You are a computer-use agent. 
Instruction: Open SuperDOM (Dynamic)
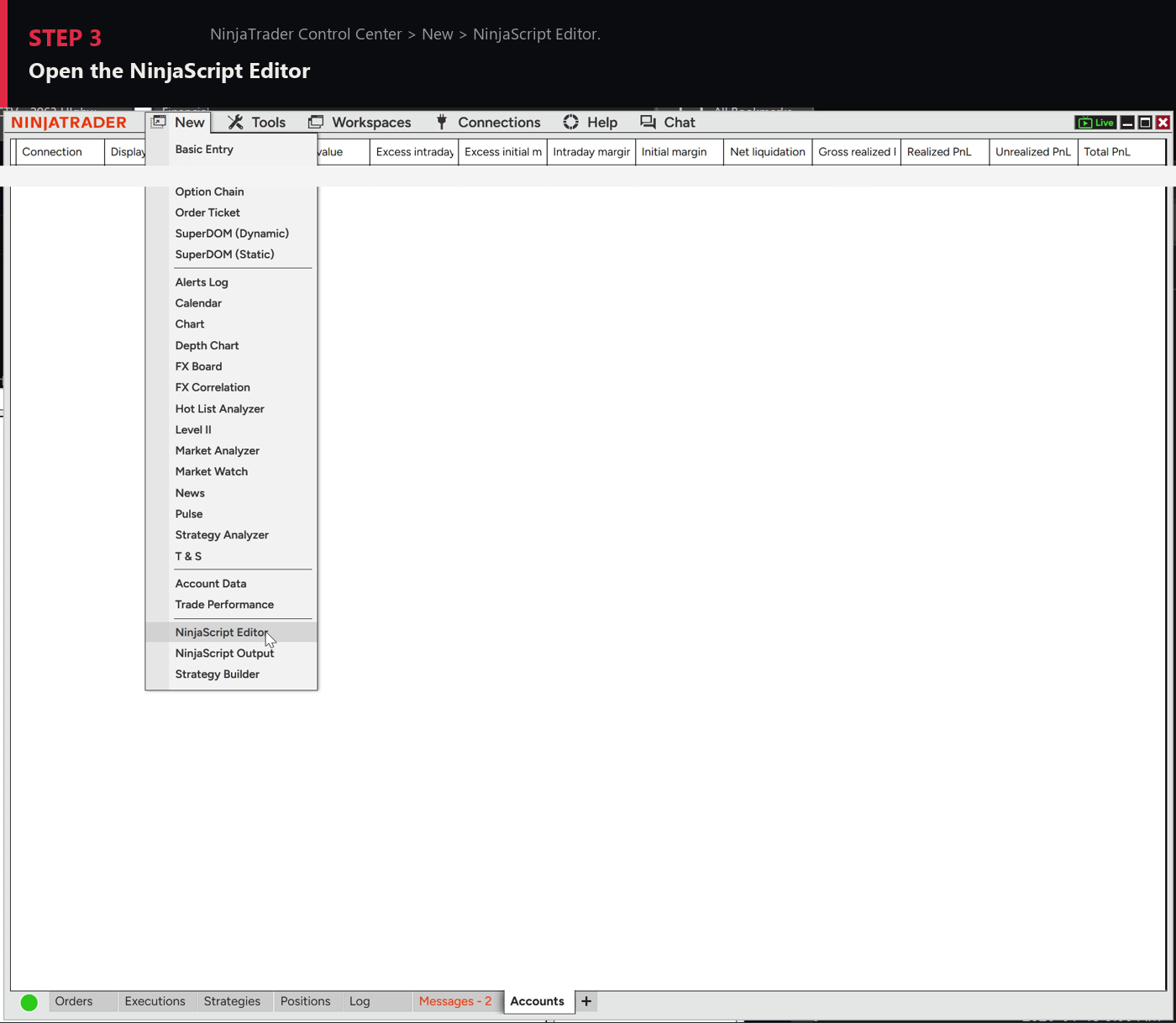[231, 233]
